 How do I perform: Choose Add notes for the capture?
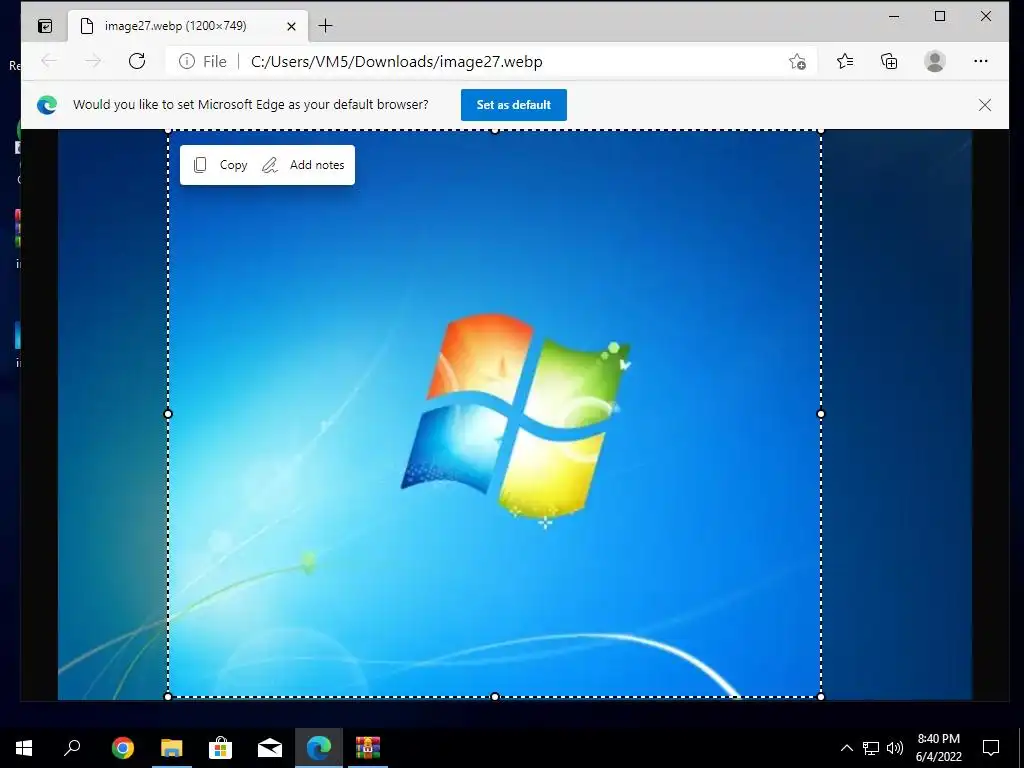coord(303,165)
